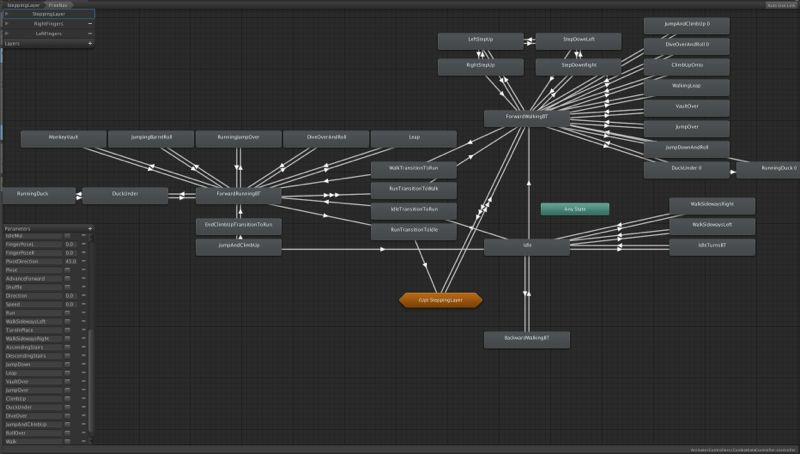Click the add layer plus icon
Screen dimensions: 800x454
(x=90, y=44)
